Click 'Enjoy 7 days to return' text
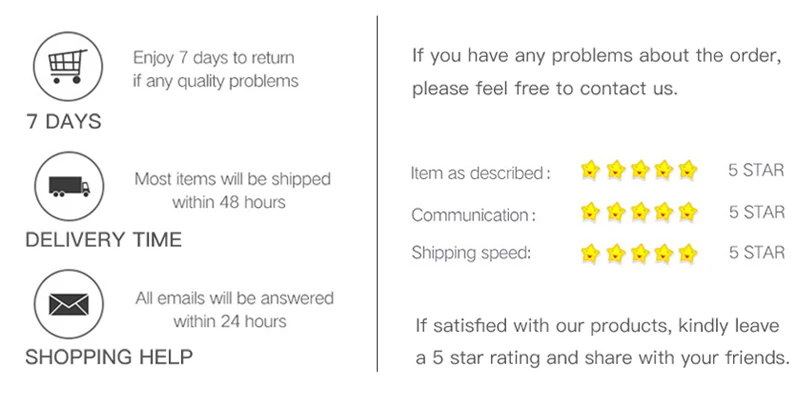The image size is (800, 420). click(214, 58)
